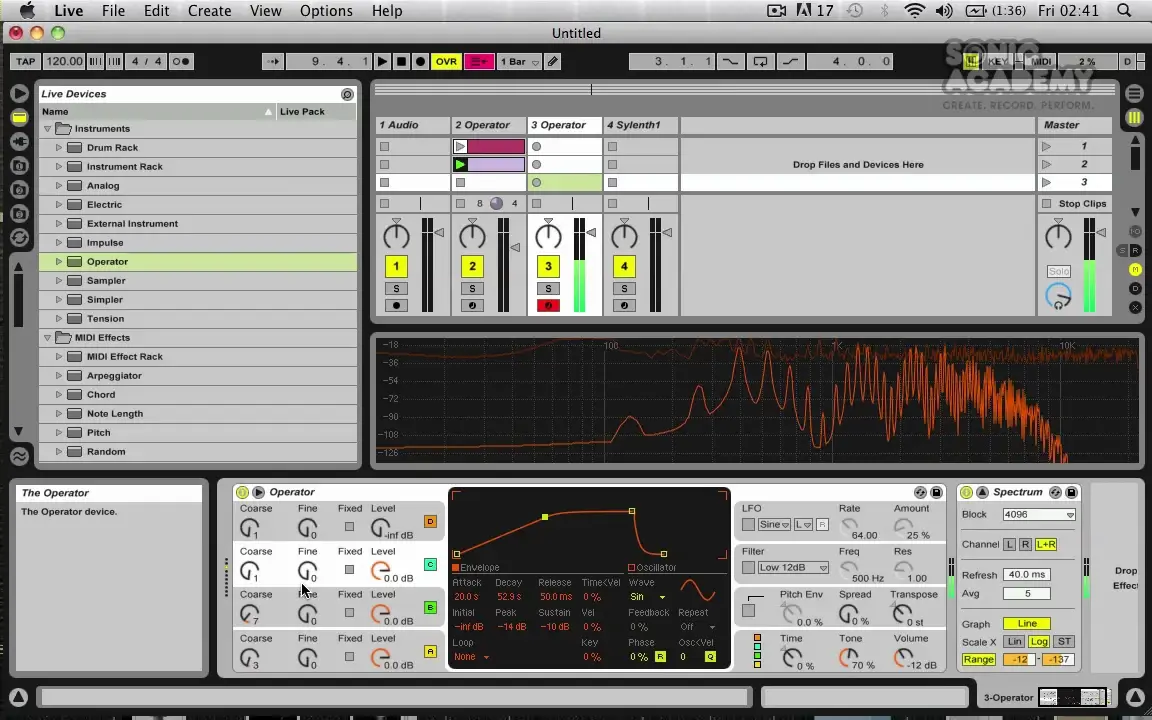The width and height of the screenshot is (1152, 720).
Task: Enable the Fixed checkbox for oscillator D
Action: 349,527
